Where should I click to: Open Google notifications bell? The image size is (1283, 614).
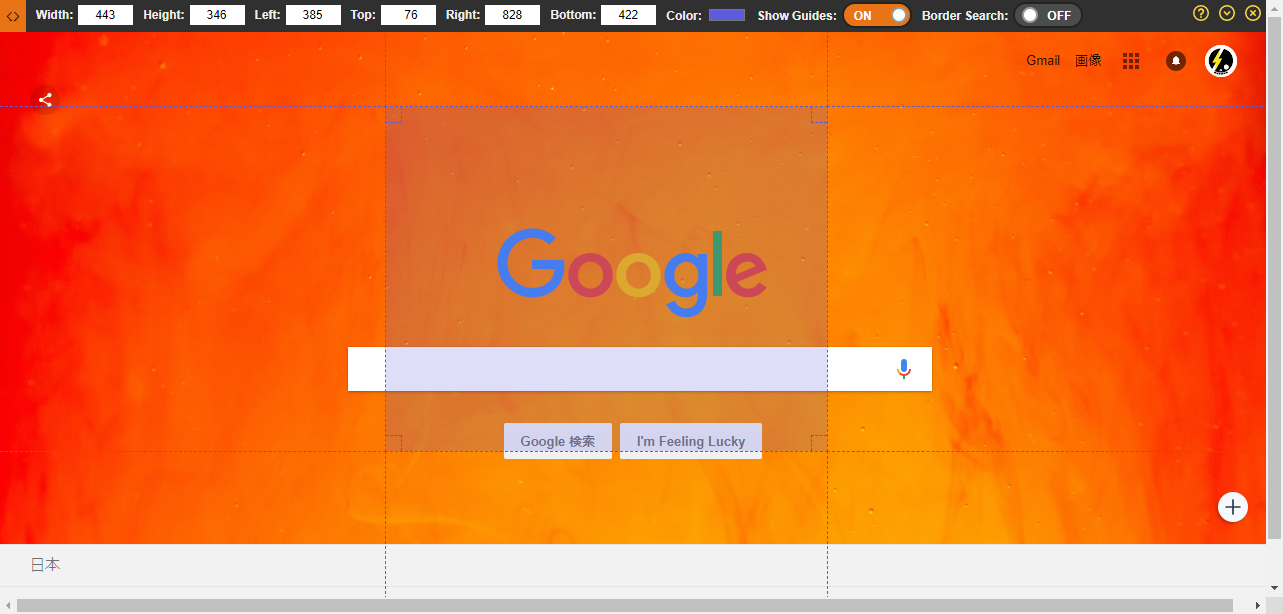[x=1176, y=61]
